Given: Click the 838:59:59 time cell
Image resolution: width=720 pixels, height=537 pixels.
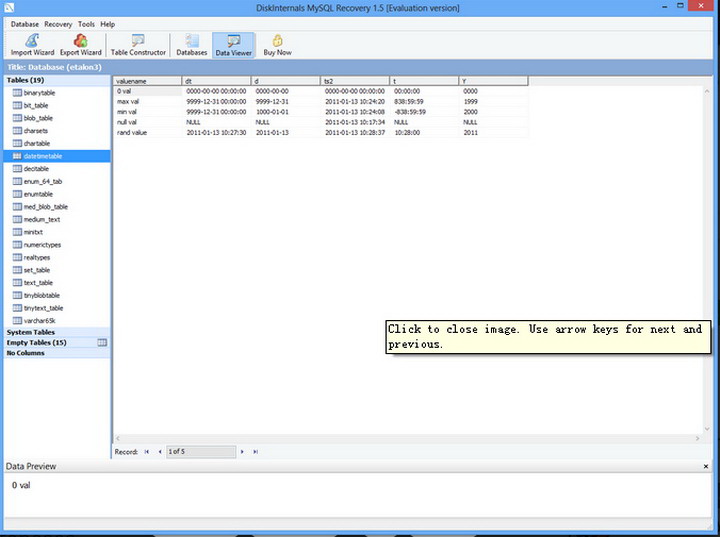Looking at the screenshot, I should click(x=424, y=102).
